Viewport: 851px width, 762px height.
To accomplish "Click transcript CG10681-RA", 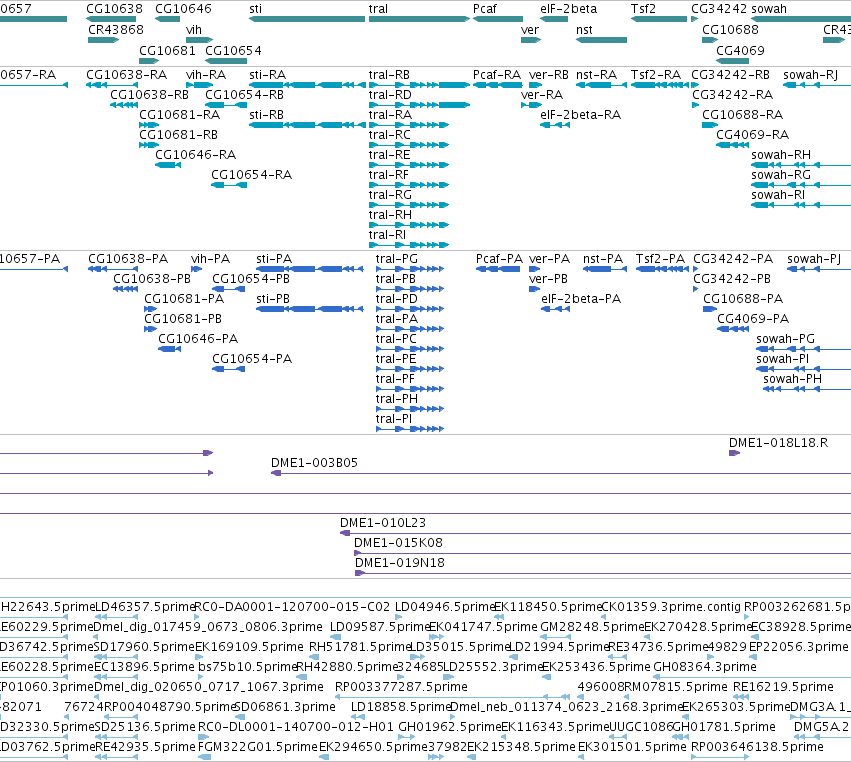I will point(149,125).
